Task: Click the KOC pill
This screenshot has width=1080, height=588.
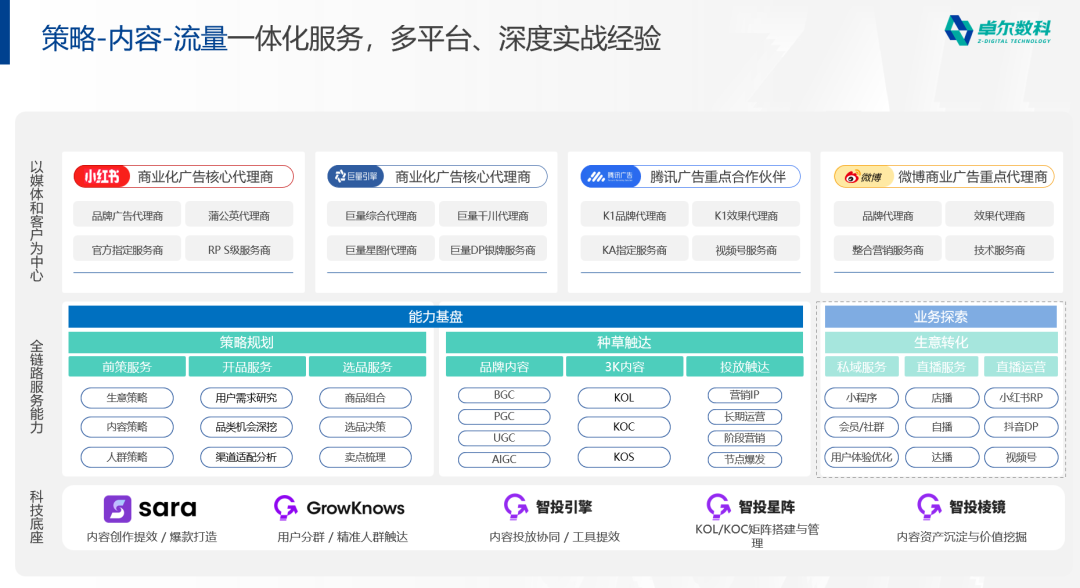Action: click(624, 427)
